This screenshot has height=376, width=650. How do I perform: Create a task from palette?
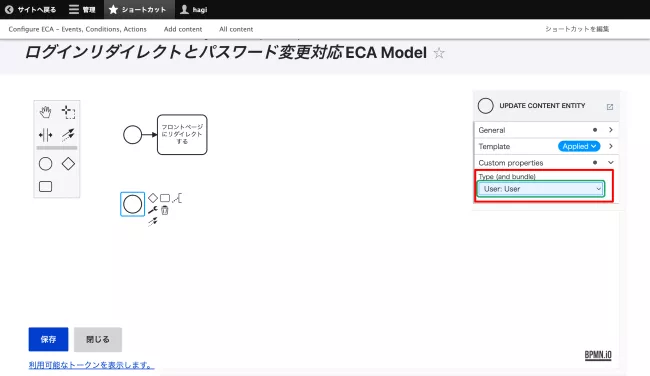click(x=46, y=187)
